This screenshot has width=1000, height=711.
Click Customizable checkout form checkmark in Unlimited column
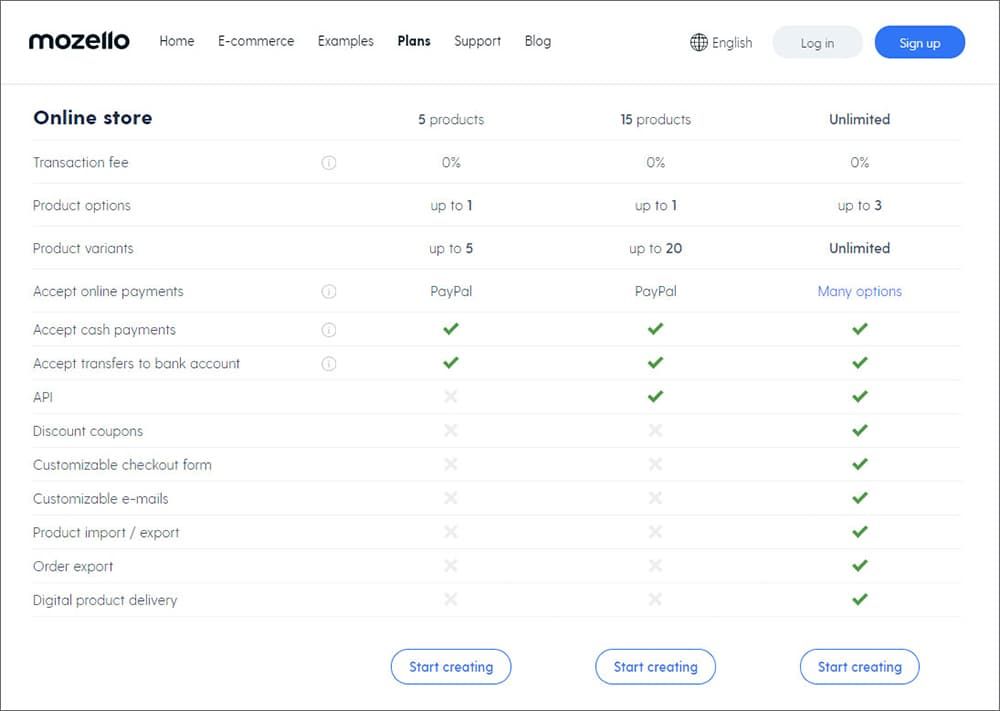[x=860, y=464]
